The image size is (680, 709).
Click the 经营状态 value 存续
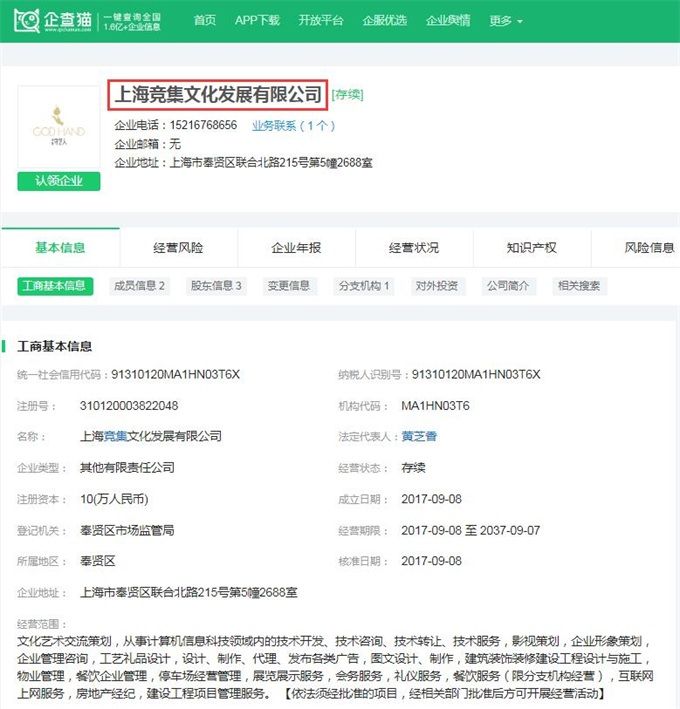coord(413,468)
